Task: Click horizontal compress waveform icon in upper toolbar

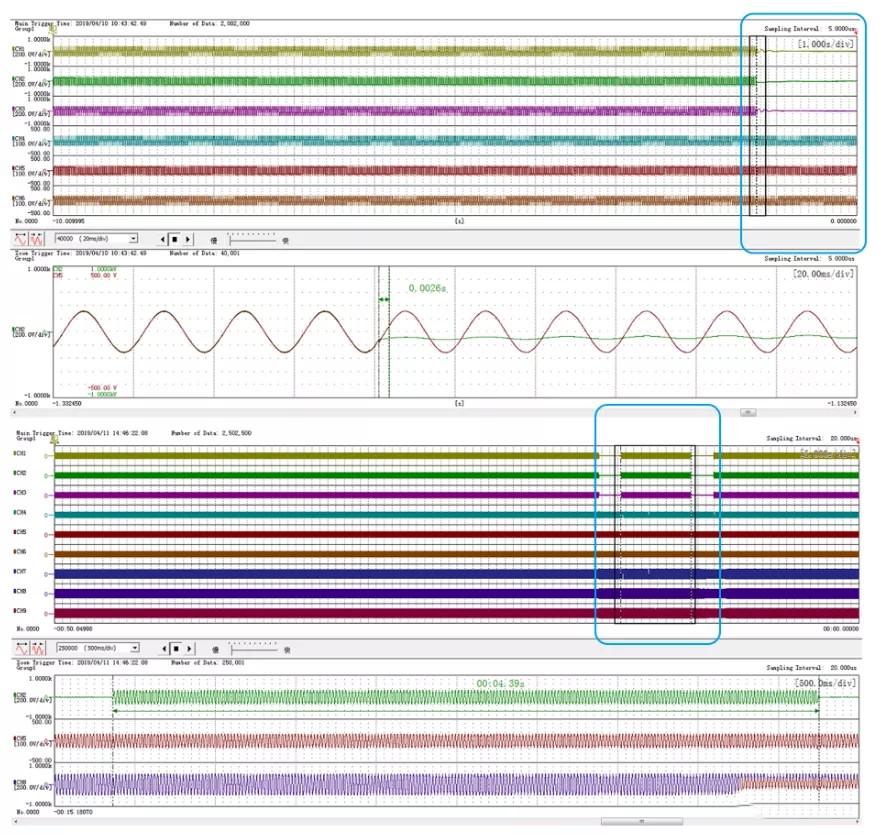Action: pyautogui.click(x=38, y=240)
